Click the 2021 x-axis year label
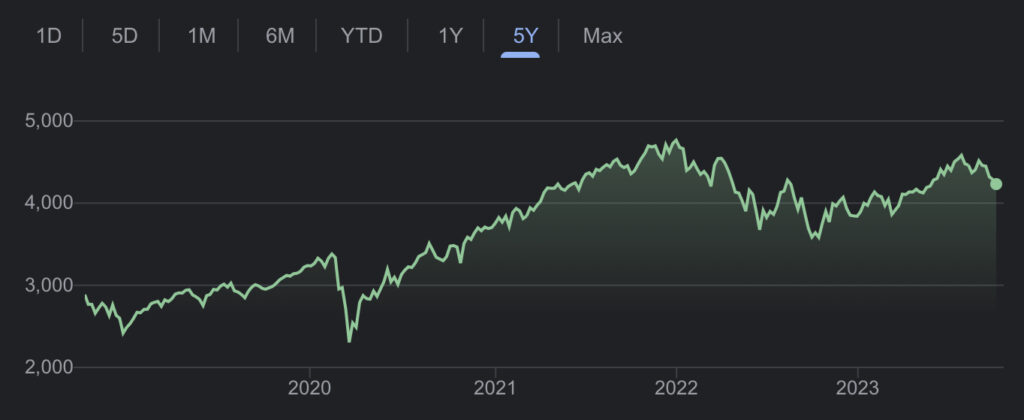The height and width of the screenshot is (420, 1024). click(495, 389)
